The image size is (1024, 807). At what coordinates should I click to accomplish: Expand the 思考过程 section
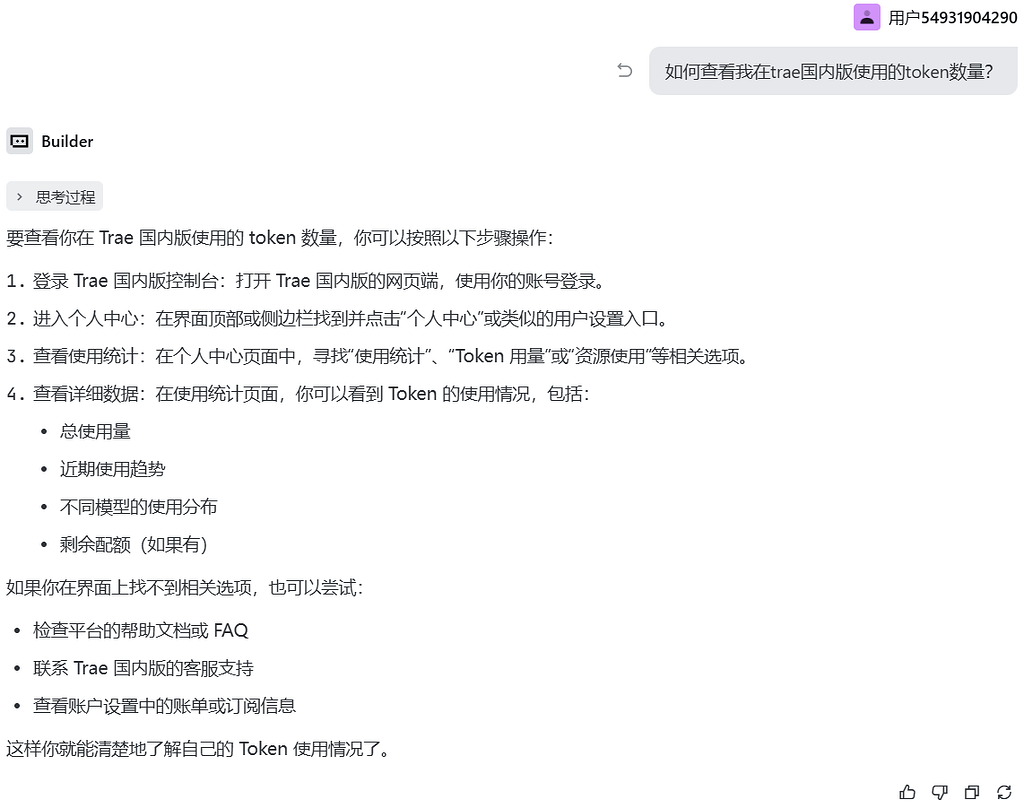pyautogui.click(x=55, y=197)
